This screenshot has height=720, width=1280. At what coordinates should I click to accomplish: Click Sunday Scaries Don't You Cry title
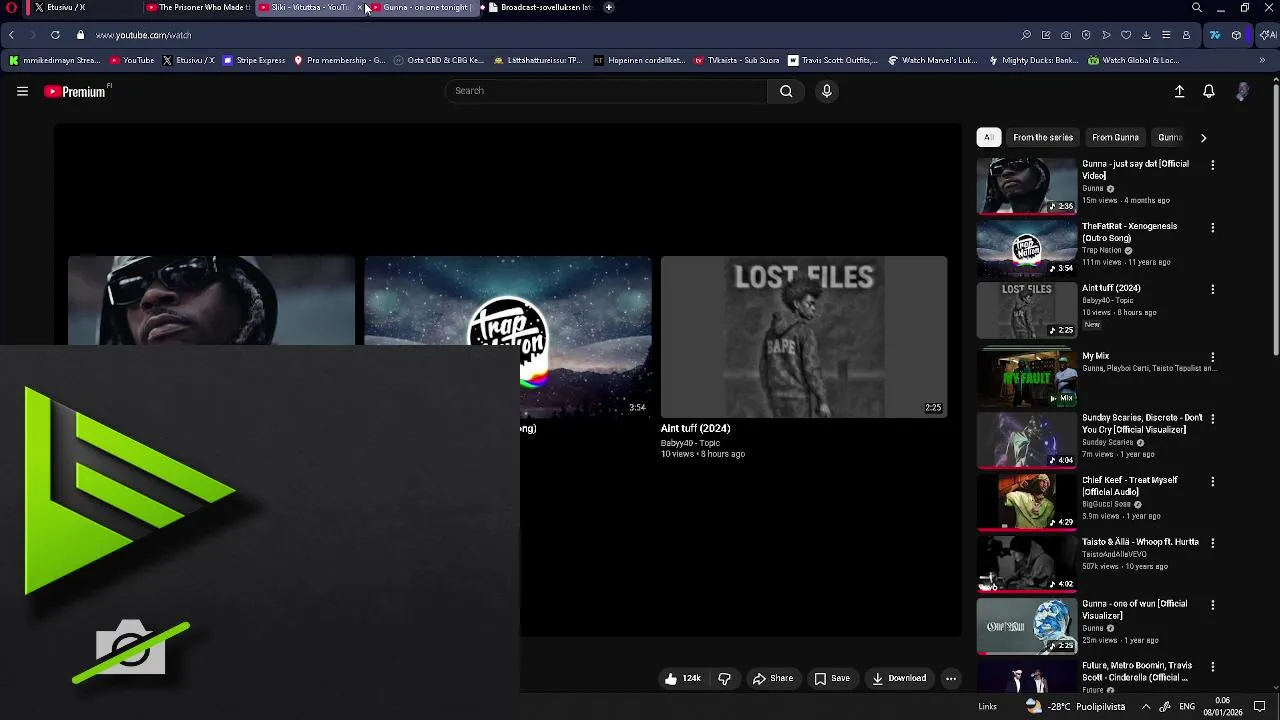(1142, 424)
